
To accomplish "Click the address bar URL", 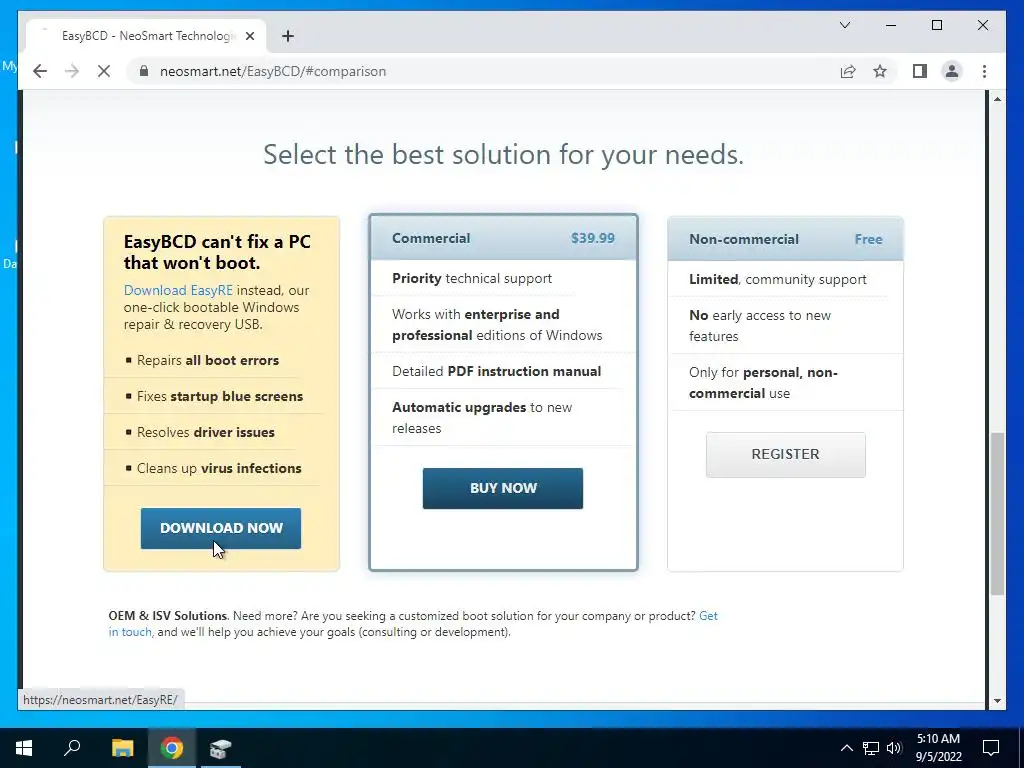I will [x=273, y=71].
